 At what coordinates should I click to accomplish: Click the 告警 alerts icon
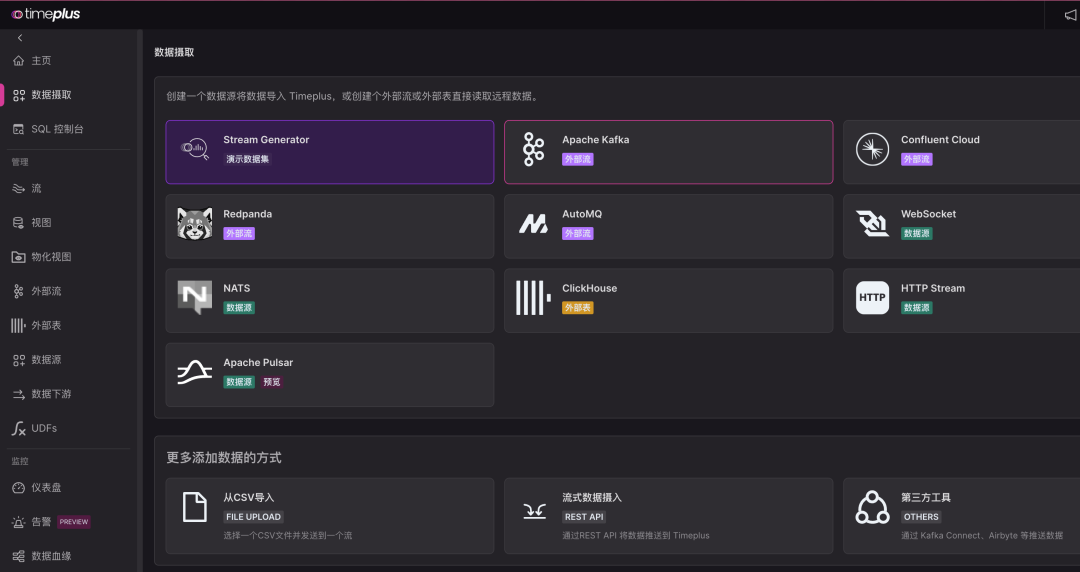tap(19, 522)
